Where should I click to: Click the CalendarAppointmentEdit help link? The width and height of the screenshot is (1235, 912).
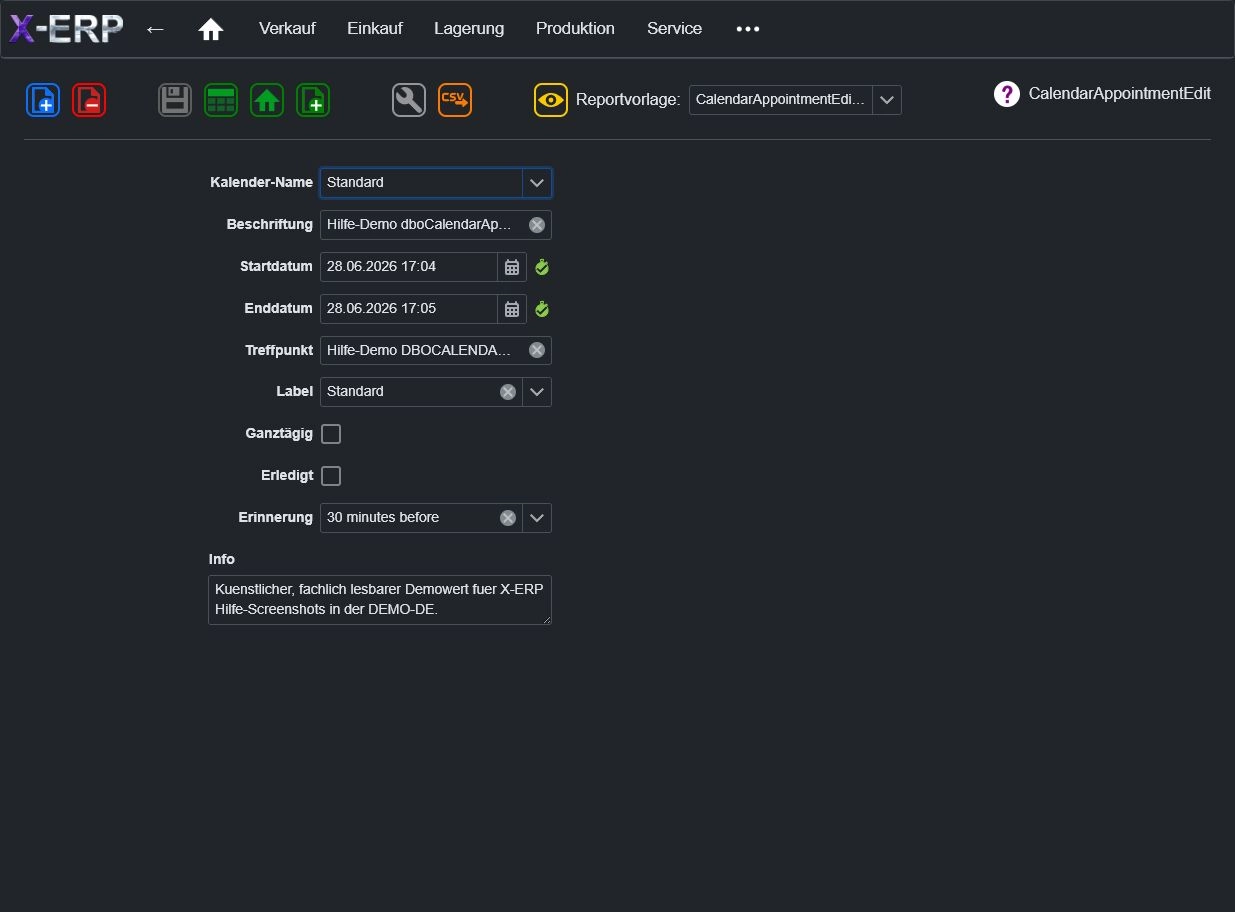coord(1119,94)
